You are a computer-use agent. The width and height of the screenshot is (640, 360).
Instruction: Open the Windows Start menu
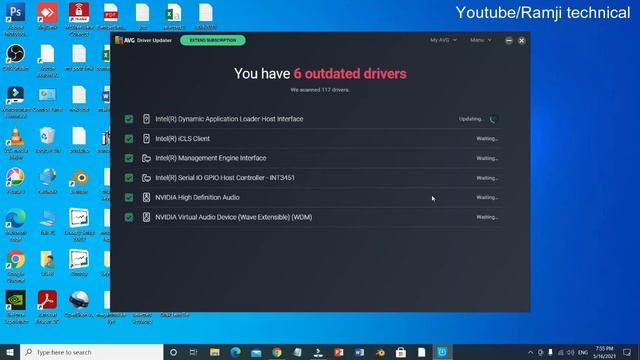pyautogui.click(x=10, y=352)
